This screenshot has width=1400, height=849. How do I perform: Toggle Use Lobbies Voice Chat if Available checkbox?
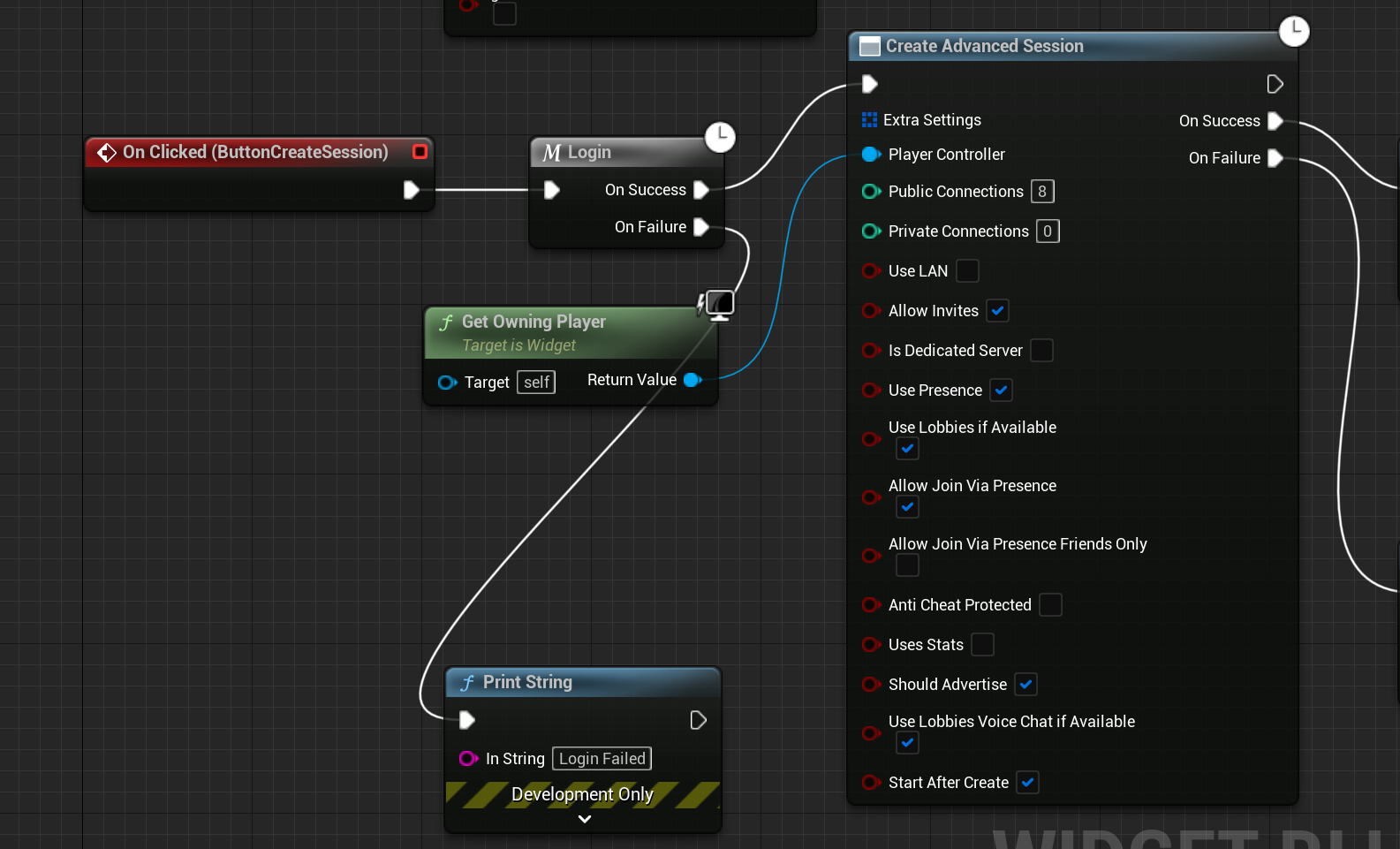tap(907, 743)
